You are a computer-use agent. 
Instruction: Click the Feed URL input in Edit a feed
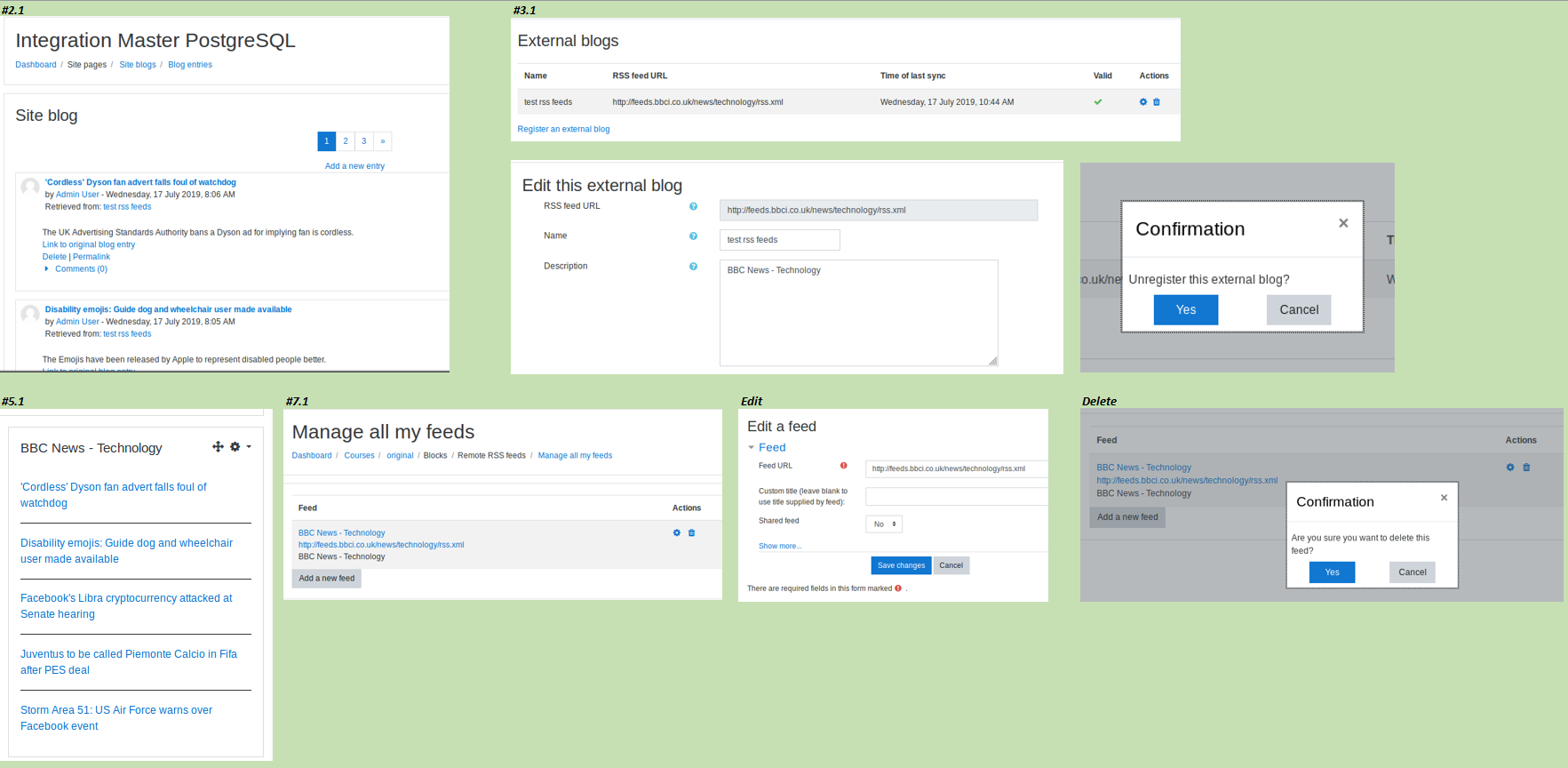[957, 469]
